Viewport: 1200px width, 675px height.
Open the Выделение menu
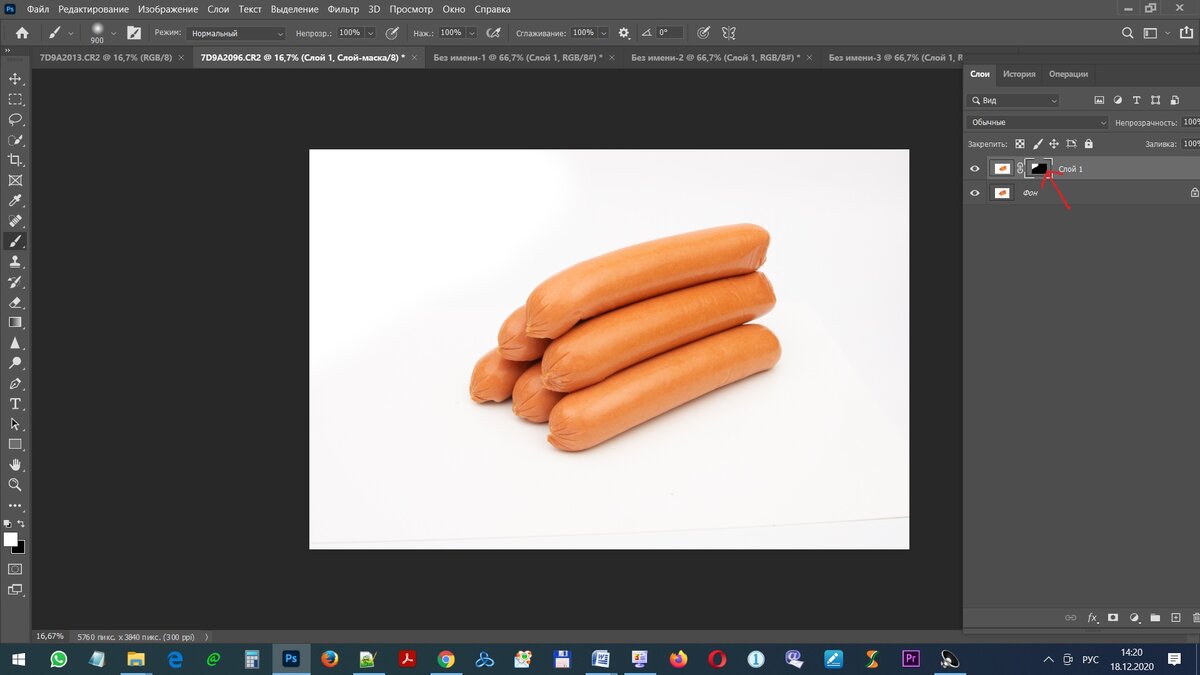pyautogui.click(x=293, y=9)
